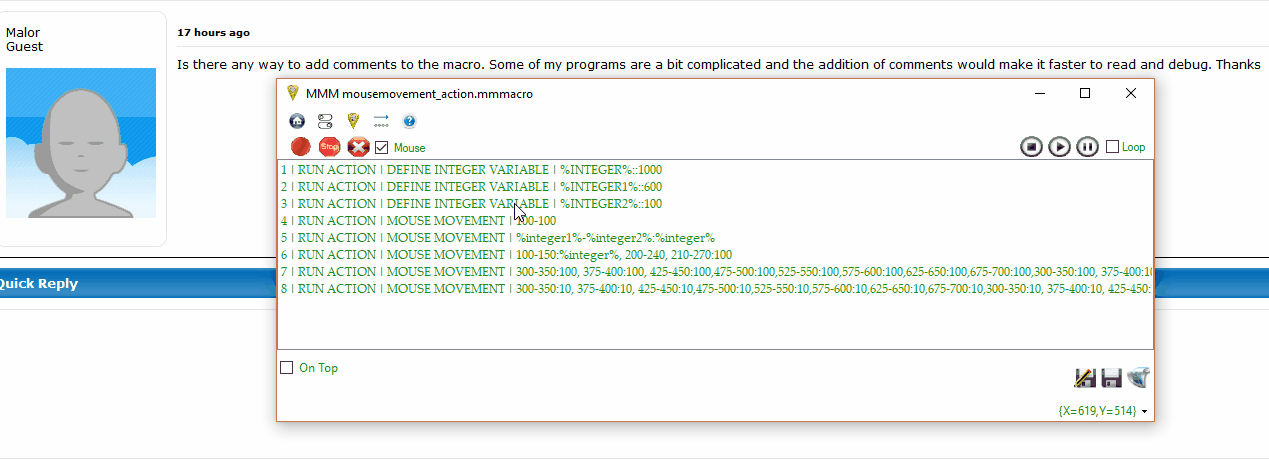Click the open macro script icon

(x=1138, y=377)
